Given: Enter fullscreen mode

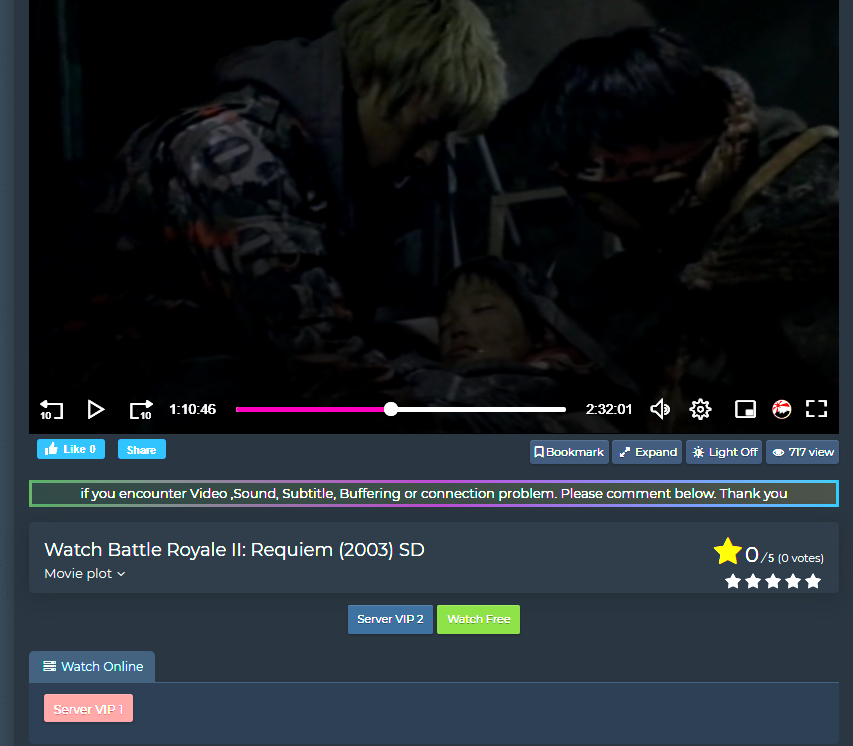Looking at the screenshot, I should pos(817,409).
